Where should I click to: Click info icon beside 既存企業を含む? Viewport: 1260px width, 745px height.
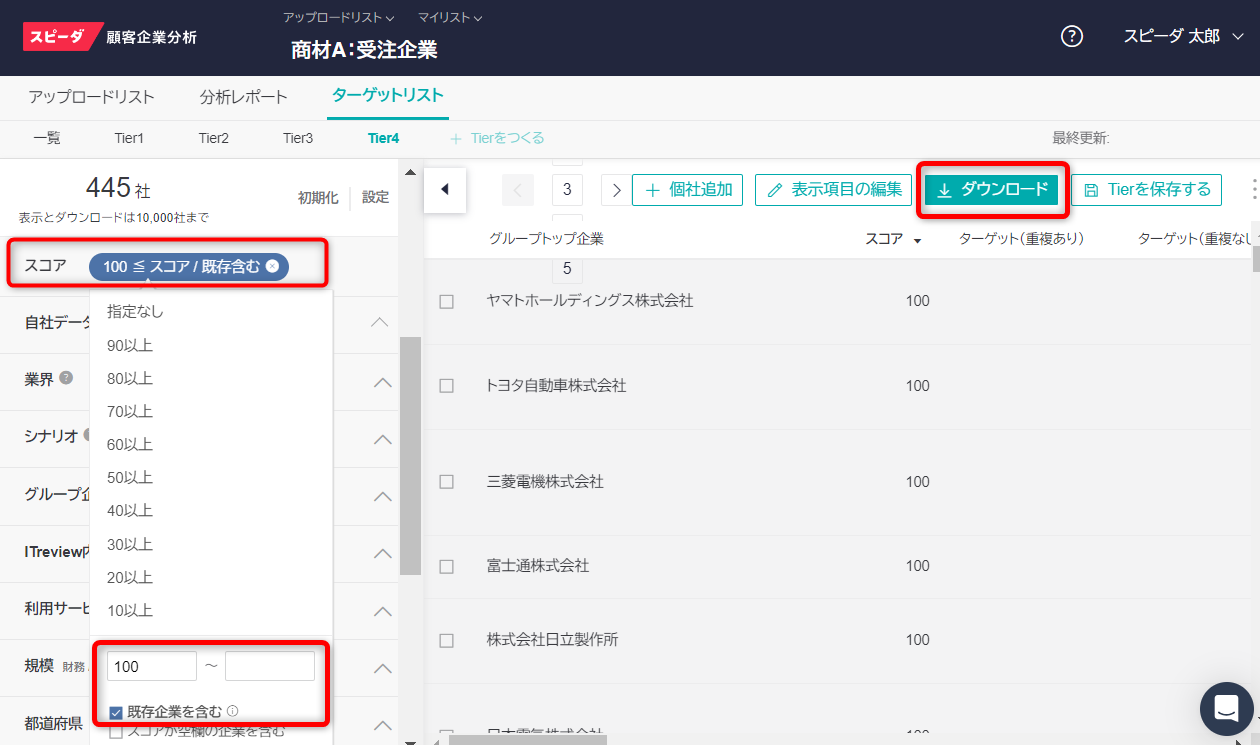coord(233,712)
